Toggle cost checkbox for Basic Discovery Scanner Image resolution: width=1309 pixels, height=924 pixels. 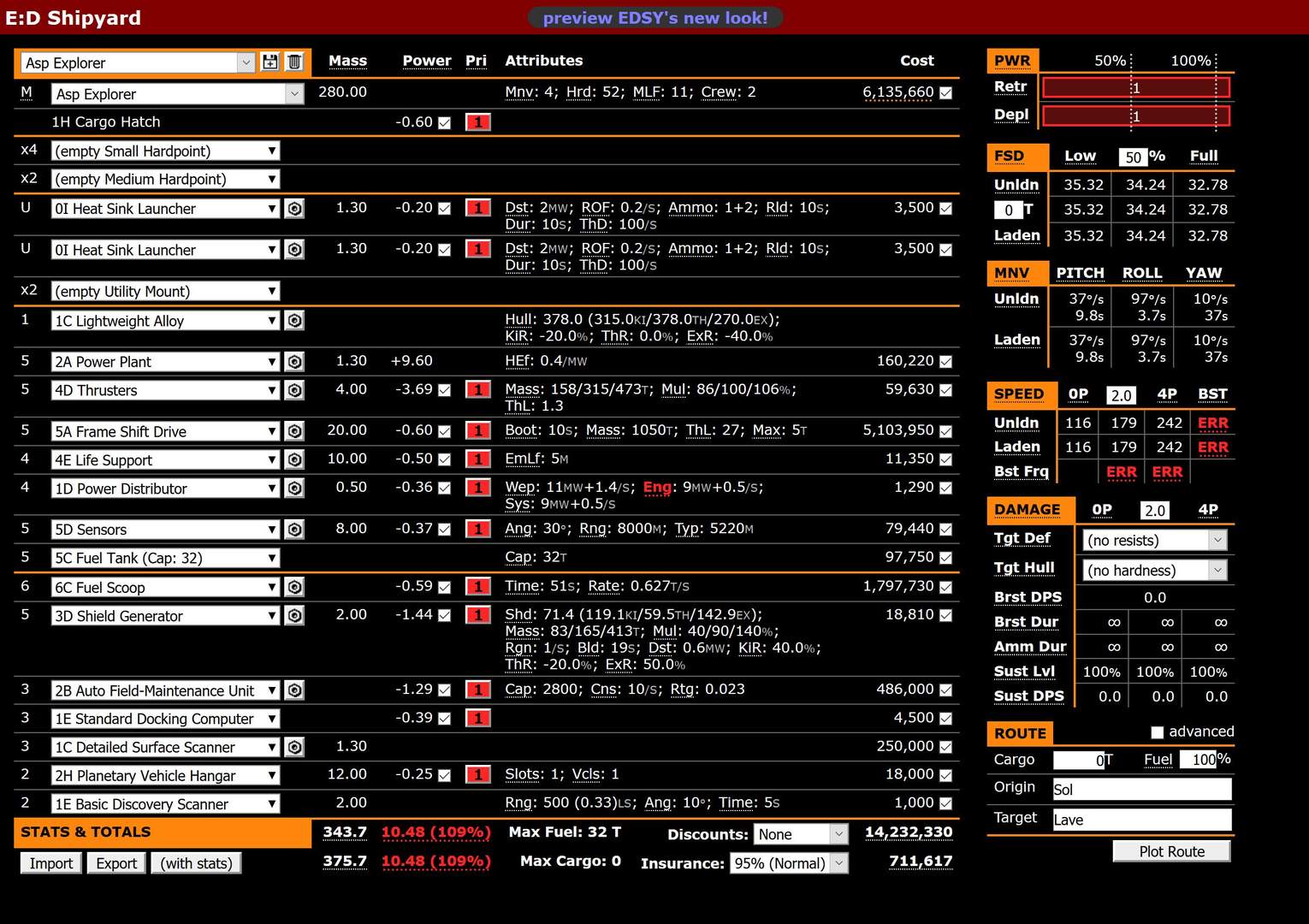[945, 804]
